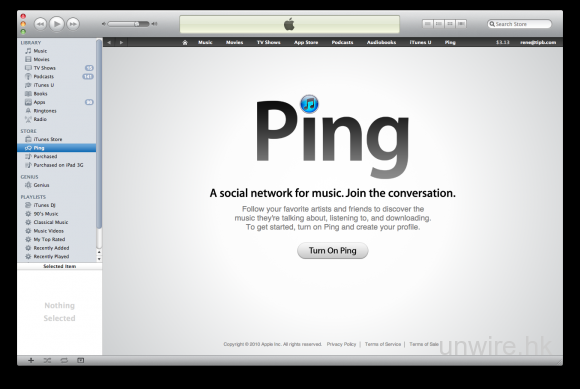This screenshot has width=580, height=389.
Task: Click the sidebar scroll down arrow
Action: [99, 259]
